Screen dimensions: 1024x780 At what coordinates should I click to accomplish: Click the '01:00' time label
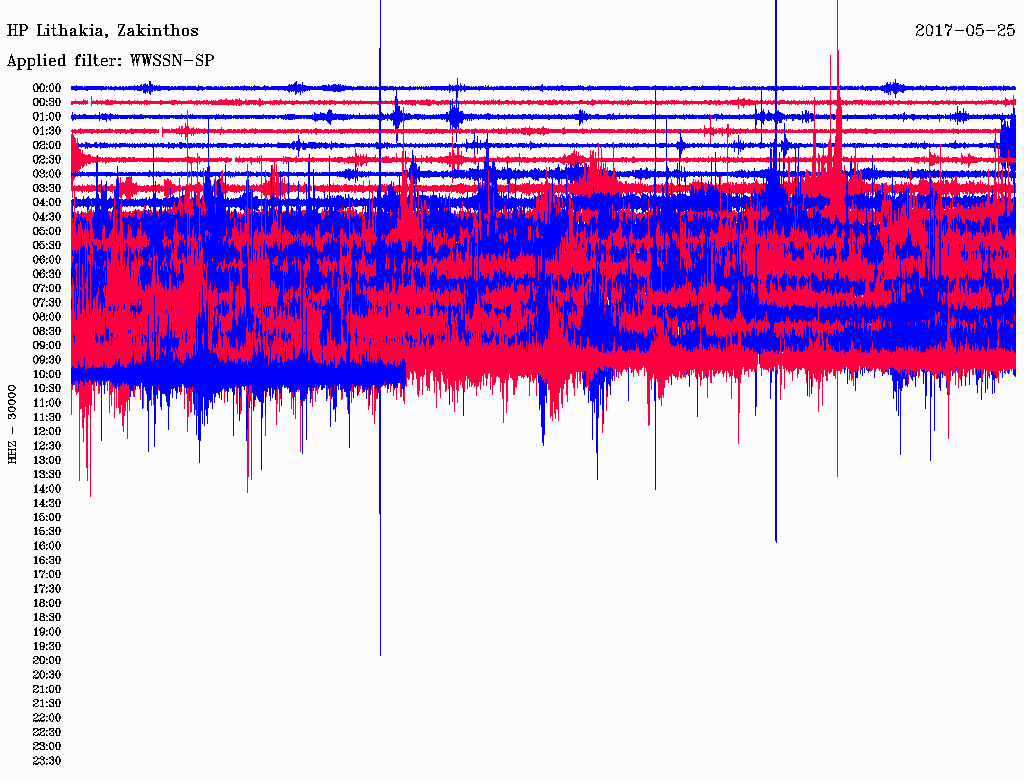(x=47, y=116)
